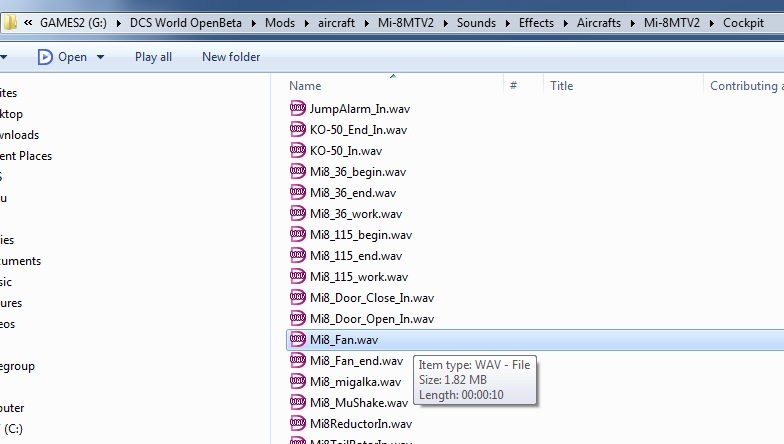Click the Mi8_36_begin.wav file icon

[298, 171]
